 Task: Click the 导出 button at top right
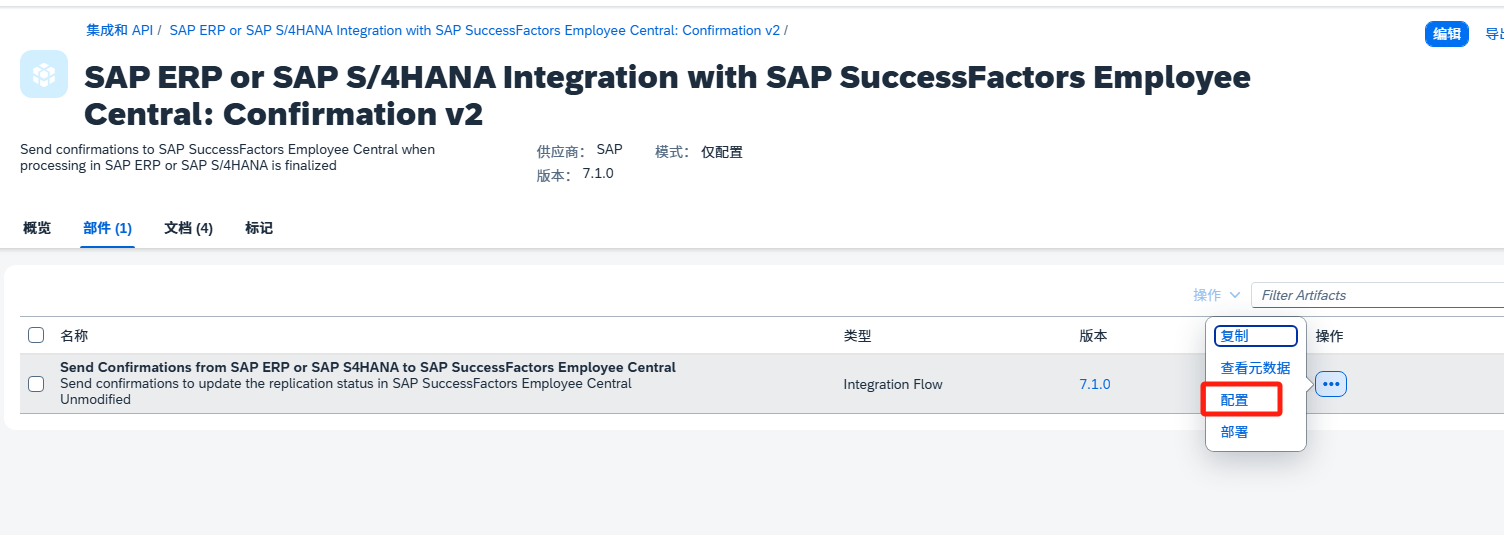pyautogui.click(x=1494, y=34)
